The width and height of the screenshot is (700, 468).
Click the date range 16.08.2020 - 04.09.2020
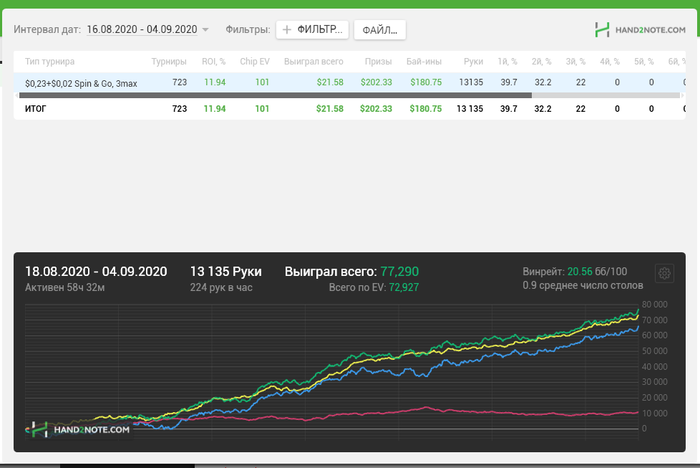coord(142,29)
